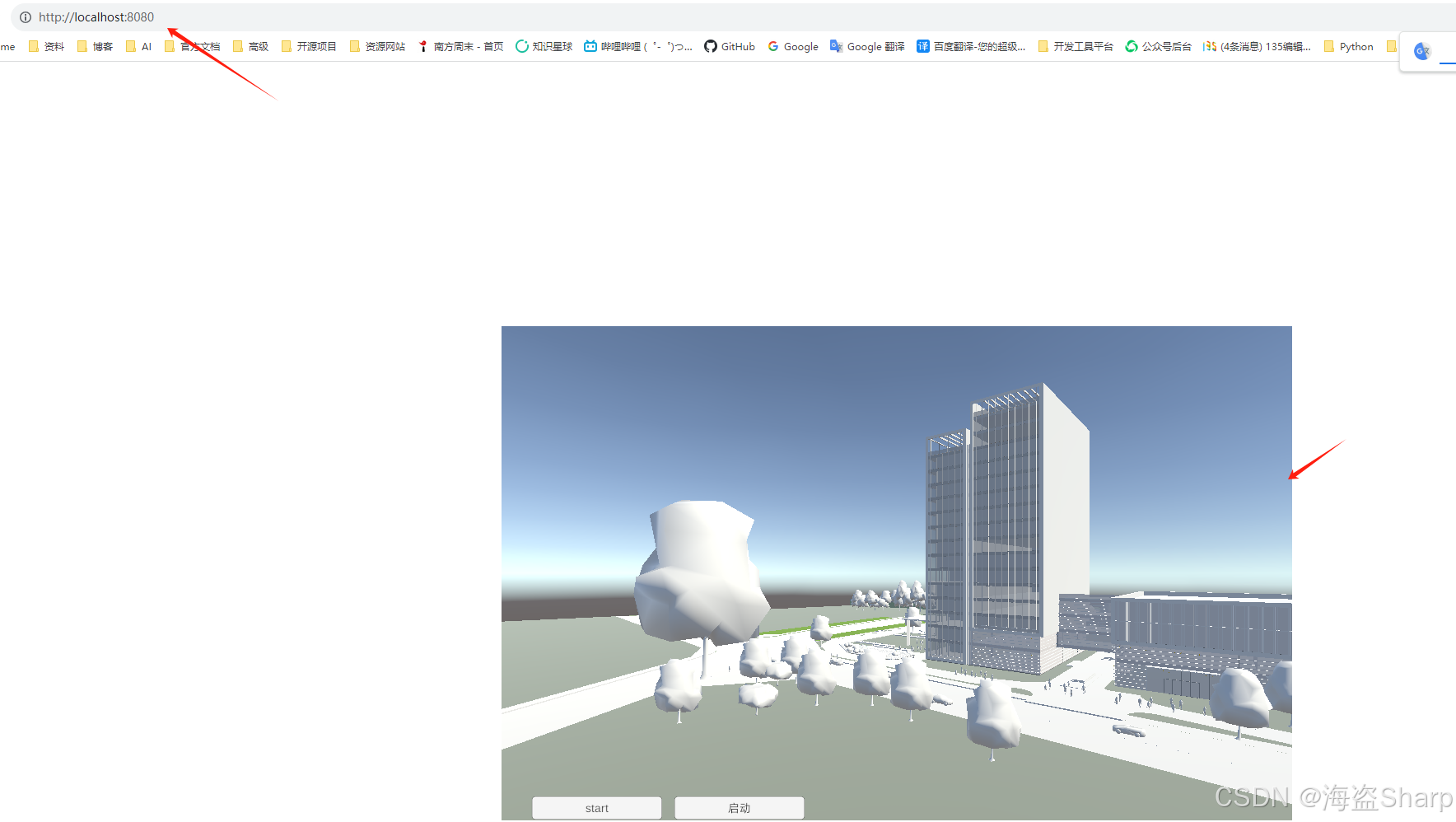Click the 启动 button
The image size is (1456, 822).
[x=739, y=807]
